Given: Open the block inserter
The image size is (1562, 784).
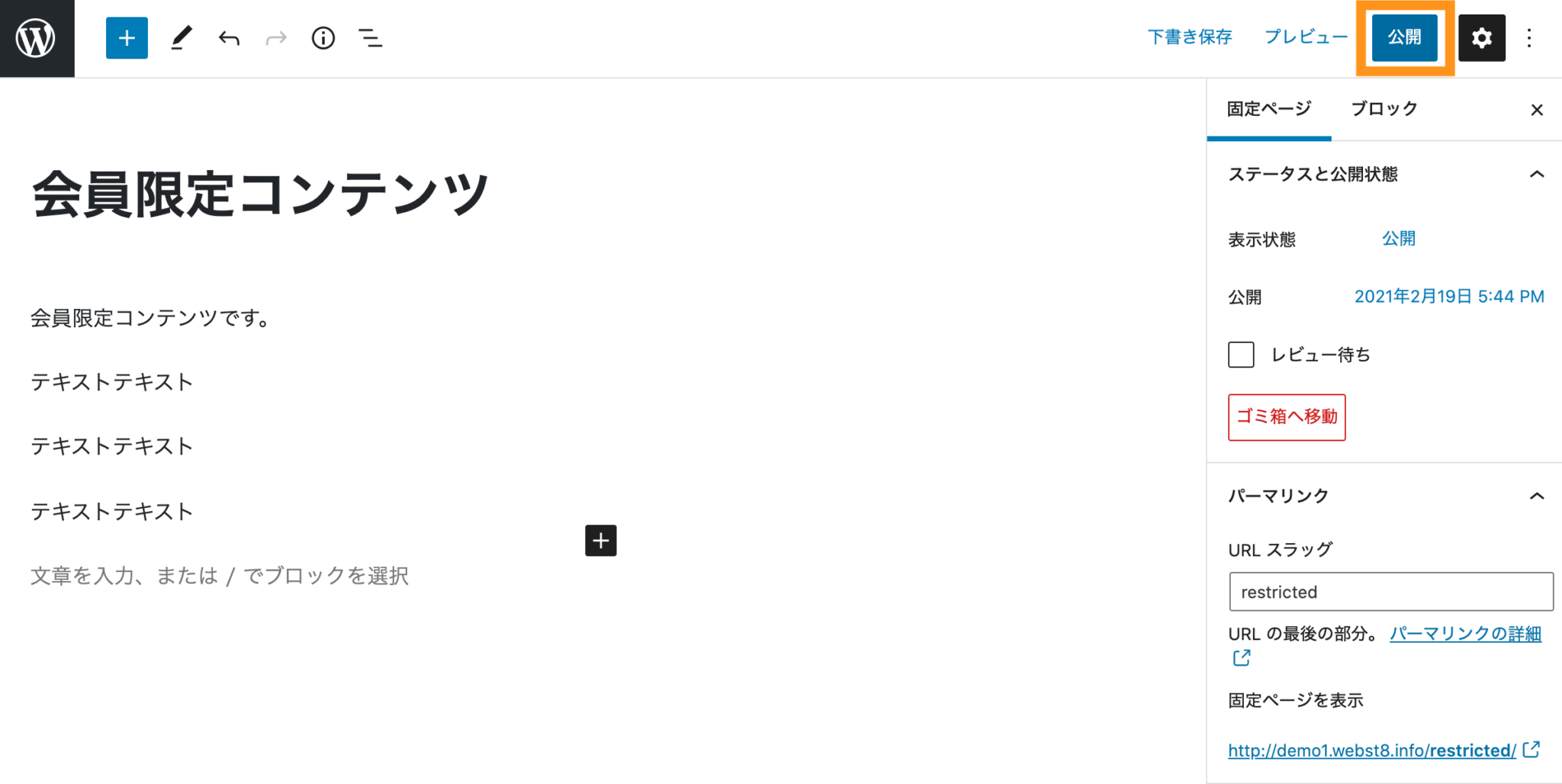Looking at the screenshot, I should point(126,37).
